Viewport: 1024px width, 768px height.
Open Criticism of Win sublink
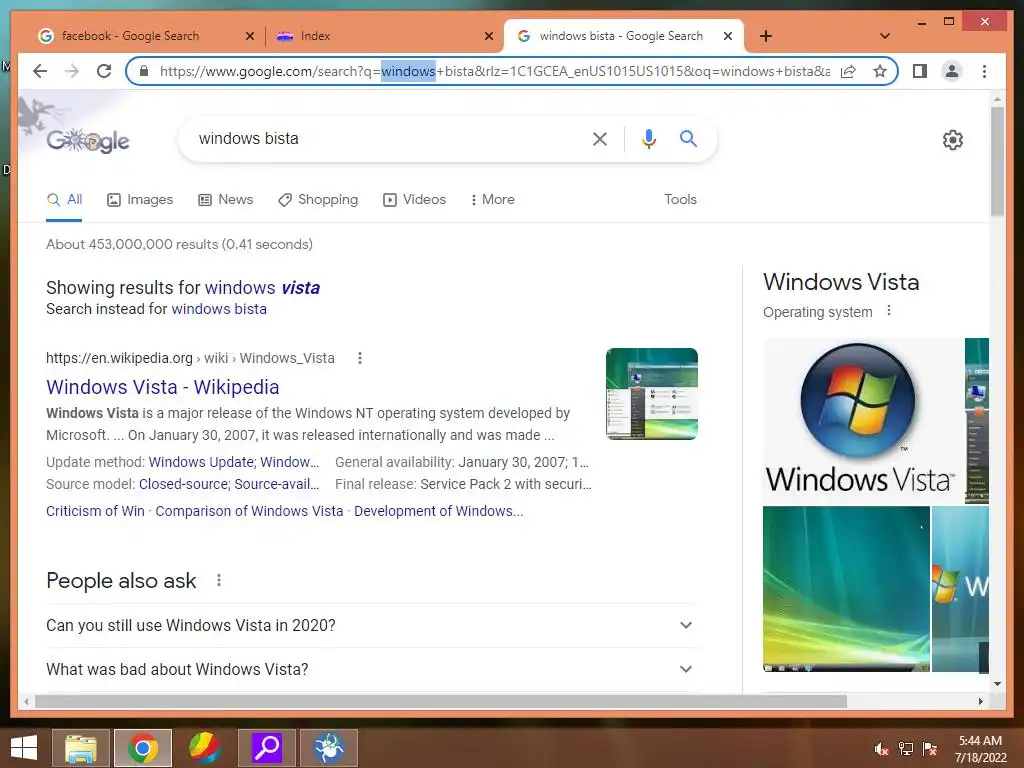(95, 511)
